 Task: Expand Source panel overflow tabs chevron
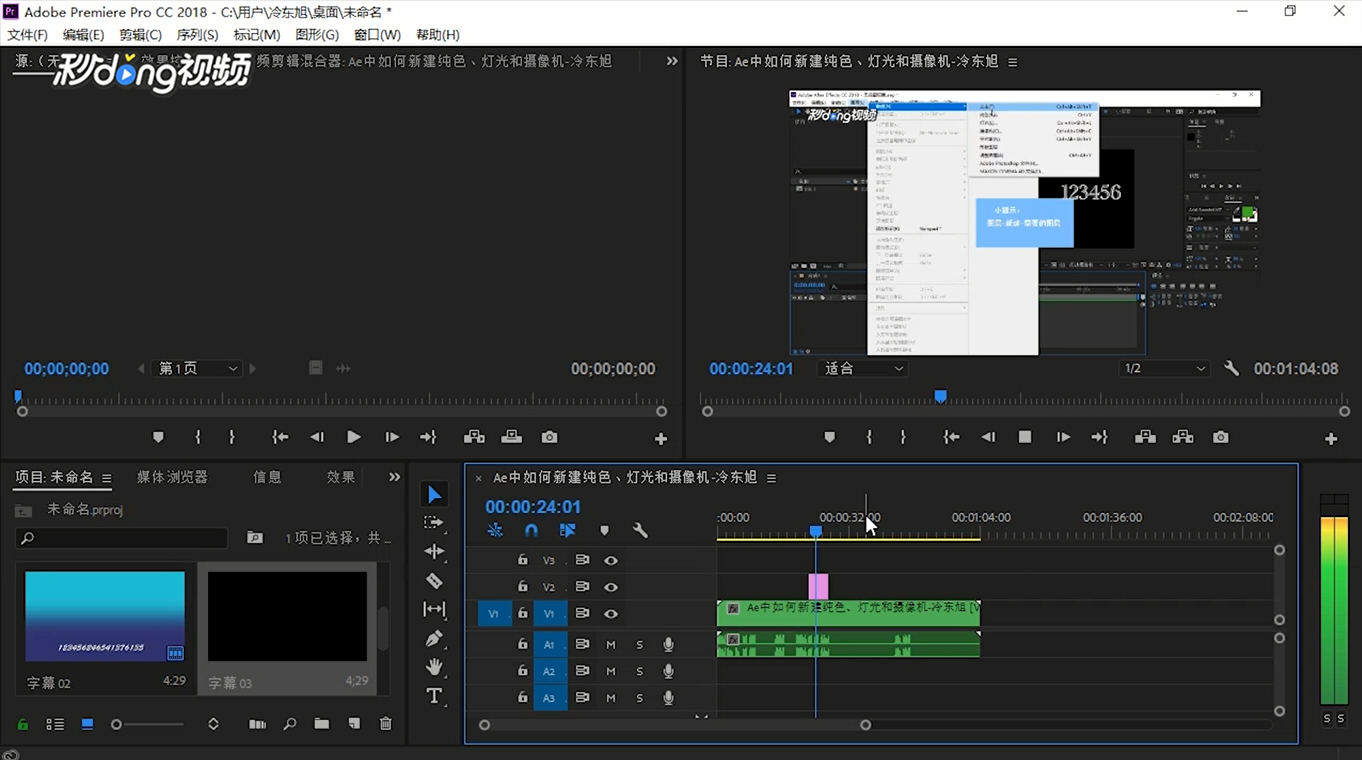pyautogui.click(x=672, y=61)
